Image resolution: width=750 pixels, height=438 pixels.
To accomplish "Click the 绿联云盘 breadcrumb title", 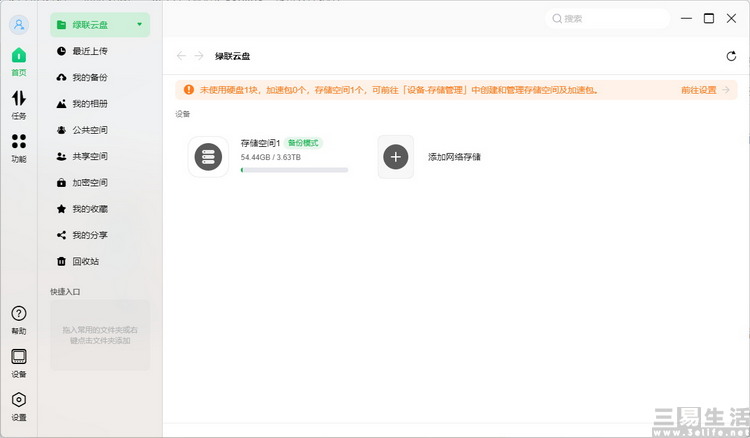I will click(232, 56).
